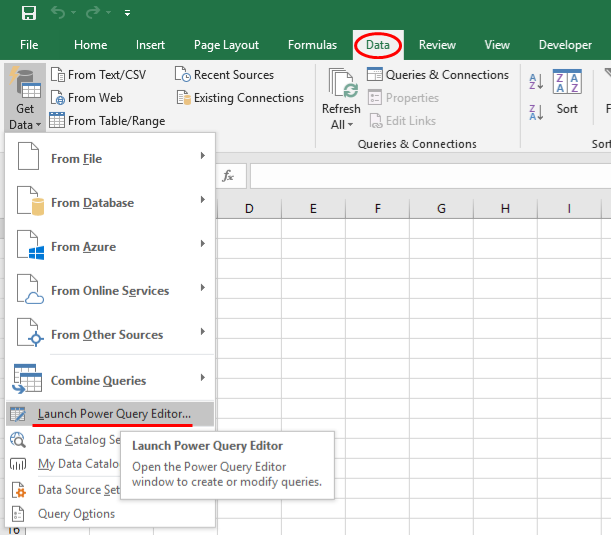Expand From Online Services submenu
The image size is (611, 535).
point(110,290)
